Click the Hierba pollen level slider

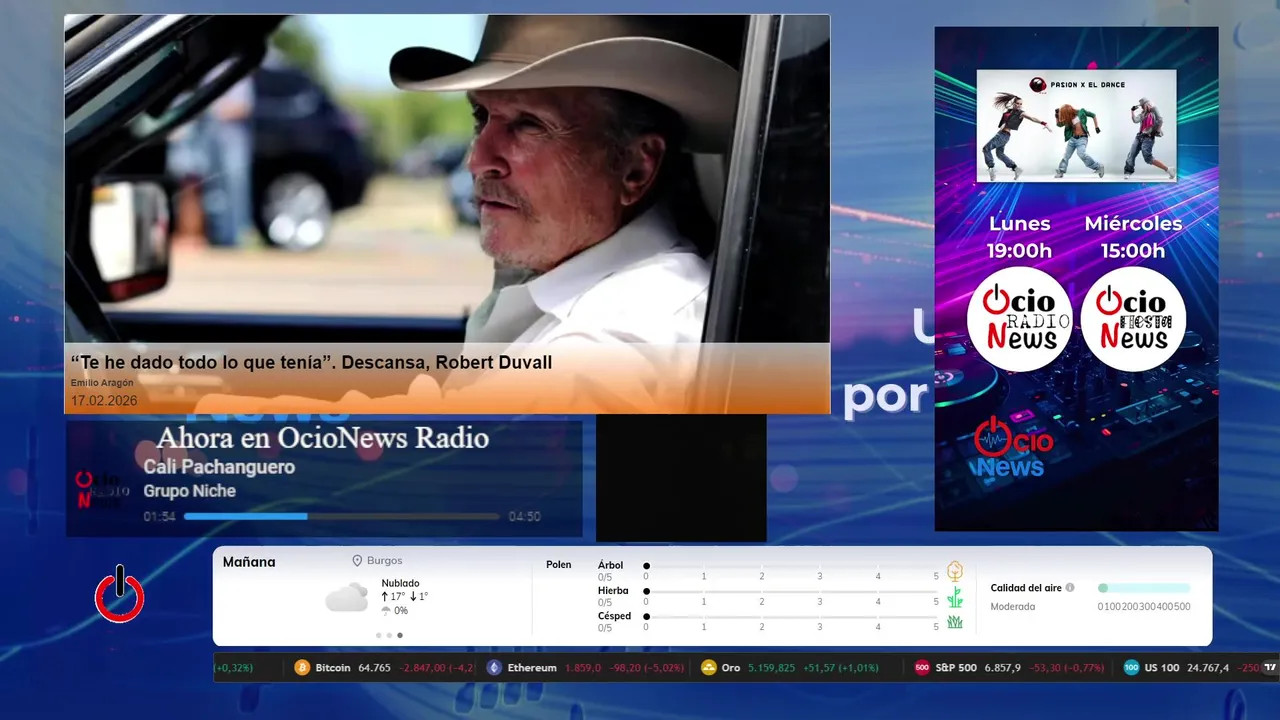[792, 592]
